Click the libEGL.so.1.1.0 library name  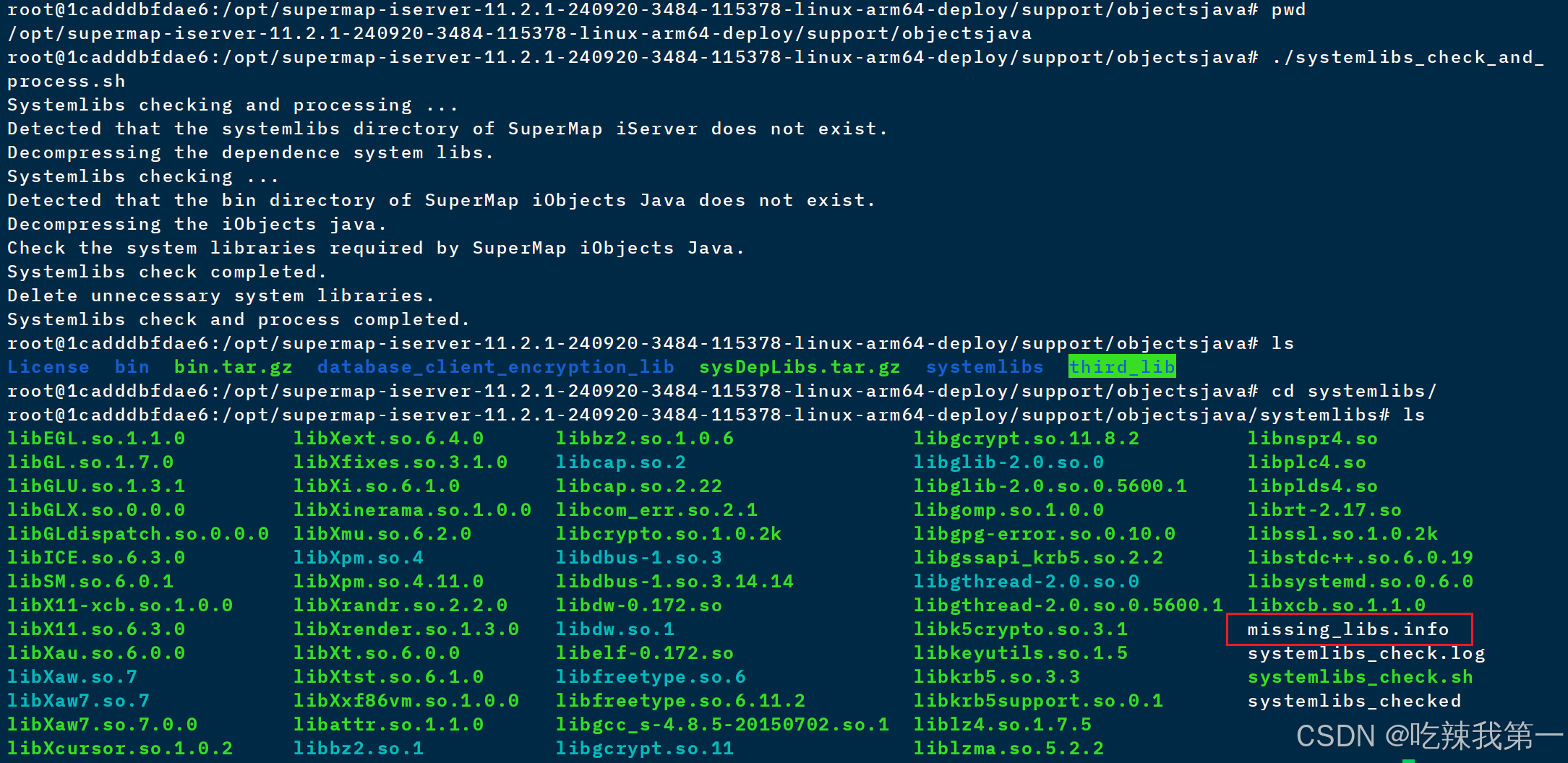[x=95, y=438]
